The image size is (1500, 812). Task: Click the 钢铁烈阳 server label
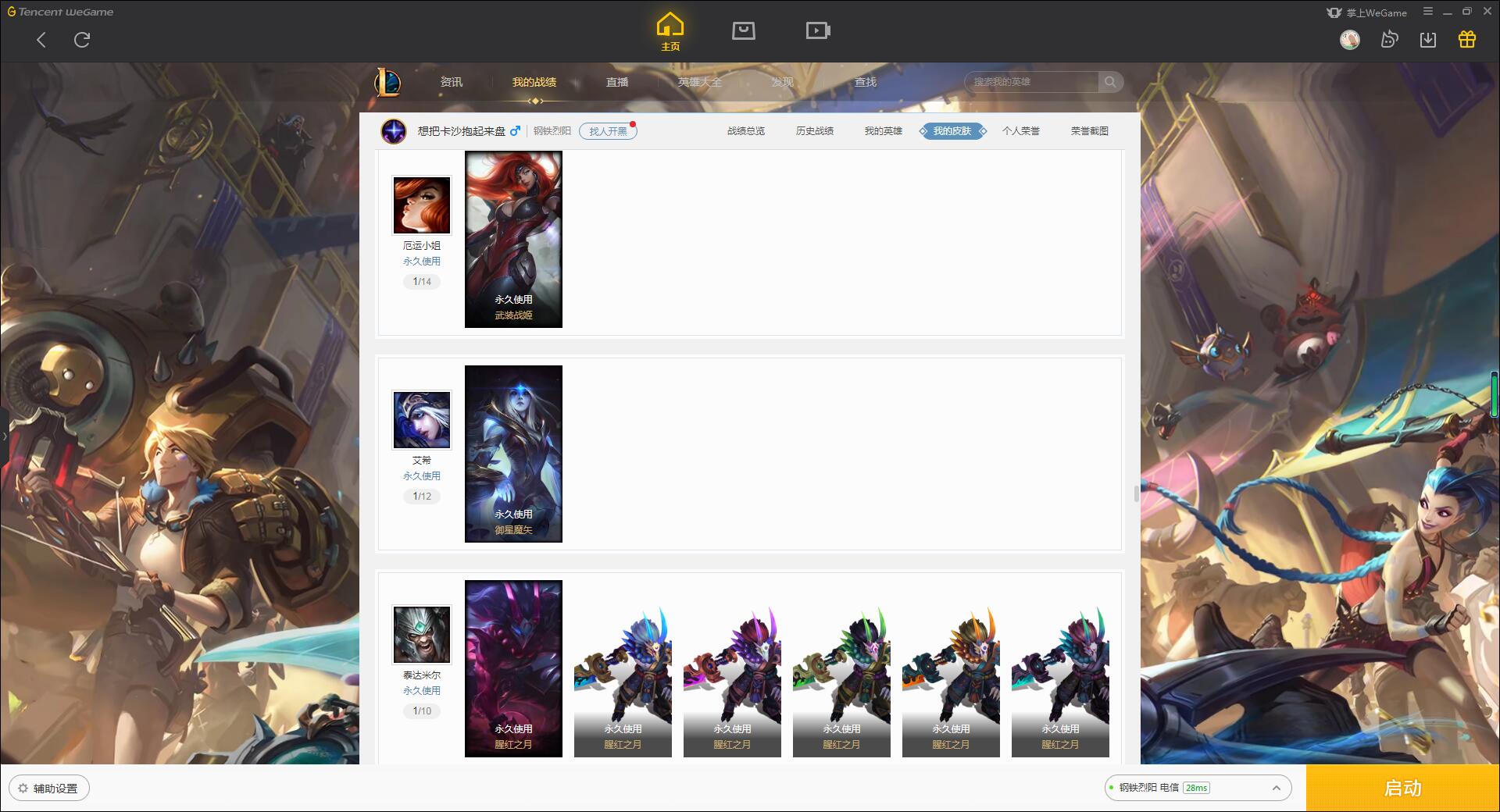[552, 131]
